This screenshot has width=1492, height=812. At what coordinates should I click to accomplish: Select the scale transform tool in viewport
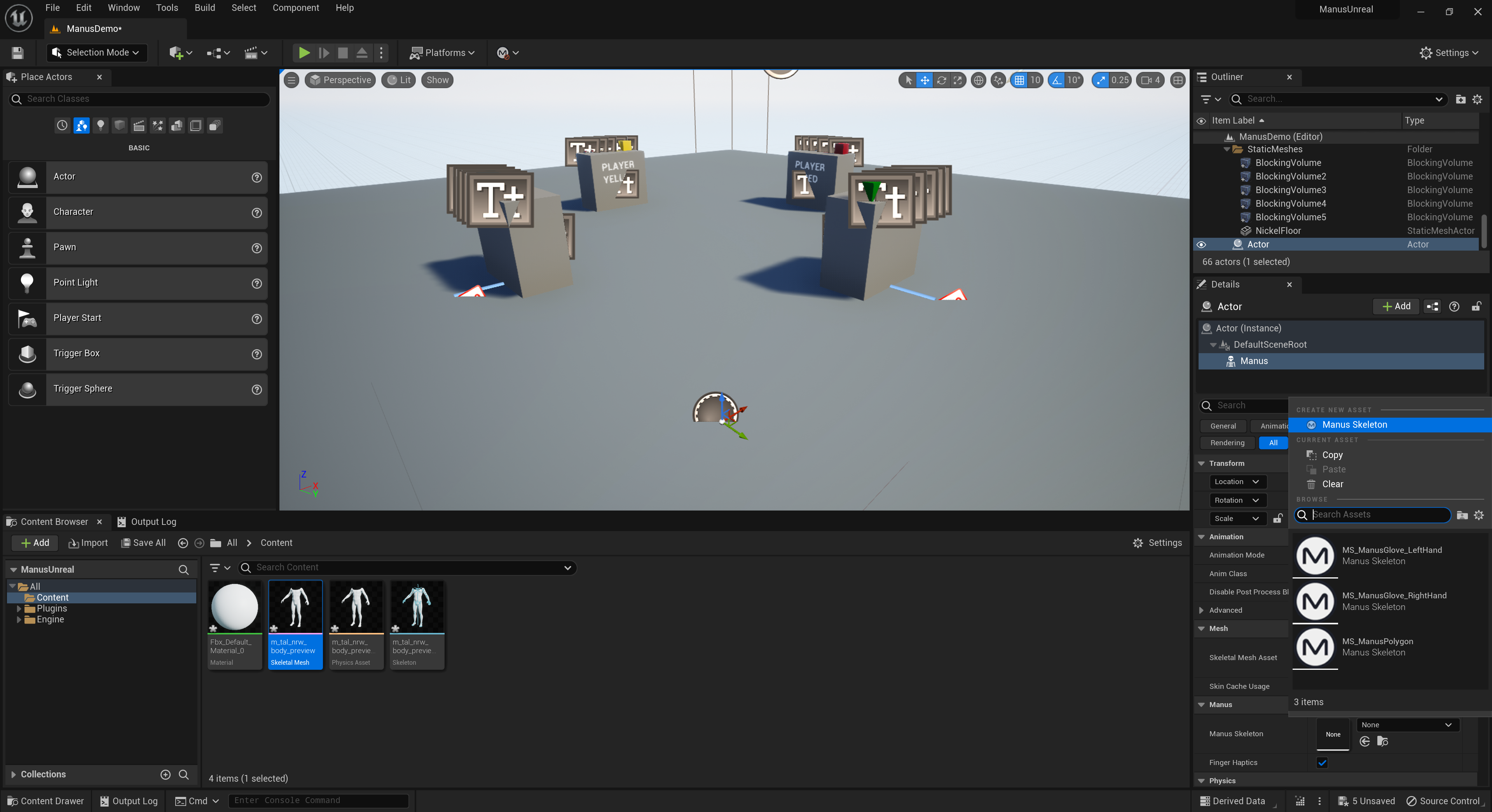click(958, 80)
